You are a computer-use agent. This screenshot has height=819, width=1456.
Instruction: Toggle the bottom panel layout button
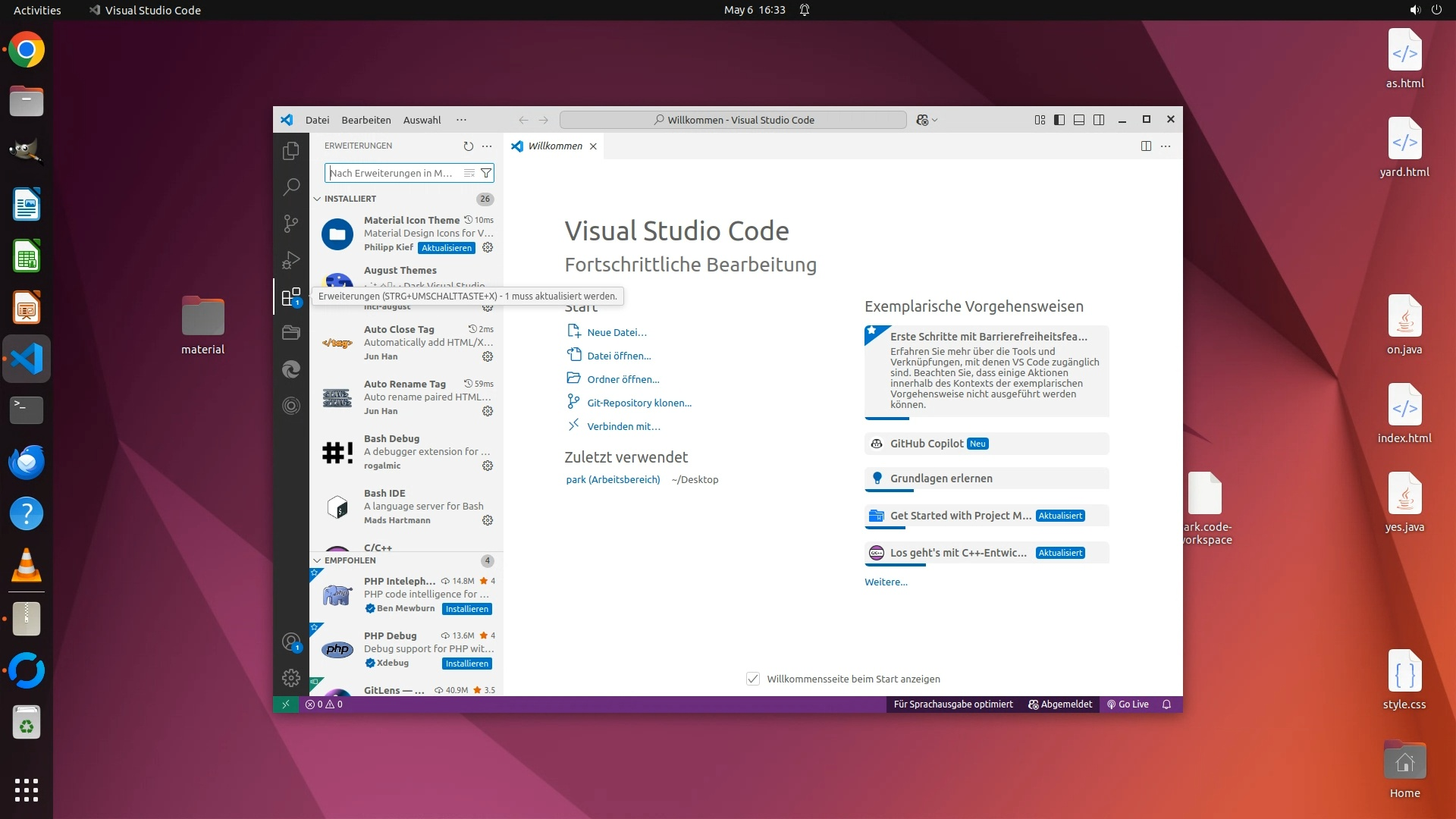(1079, 120)
